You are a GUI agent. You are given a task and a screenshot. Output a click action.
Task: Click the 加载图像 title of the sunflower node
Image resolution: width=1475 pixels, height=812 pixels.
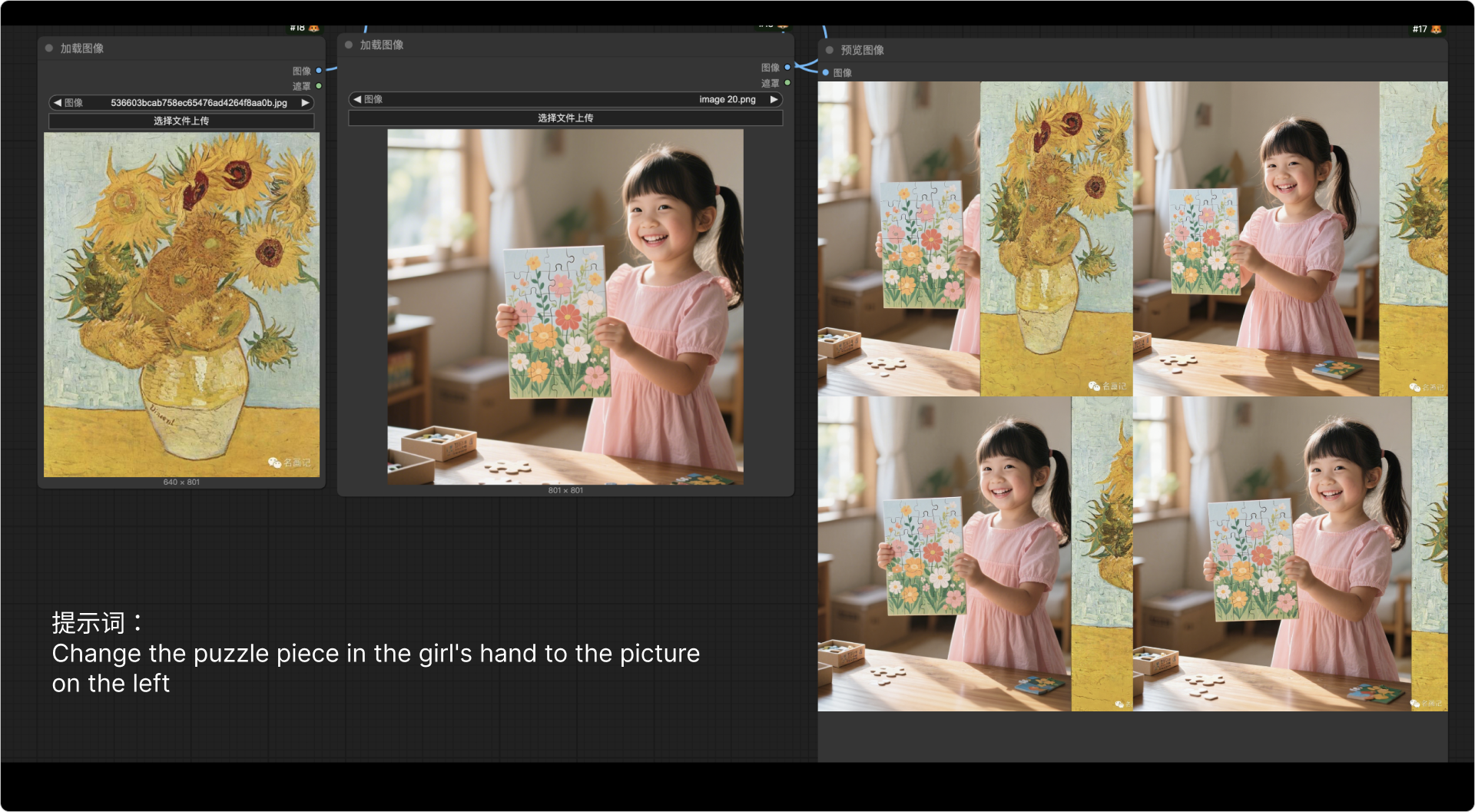click(x=82, y=48)
